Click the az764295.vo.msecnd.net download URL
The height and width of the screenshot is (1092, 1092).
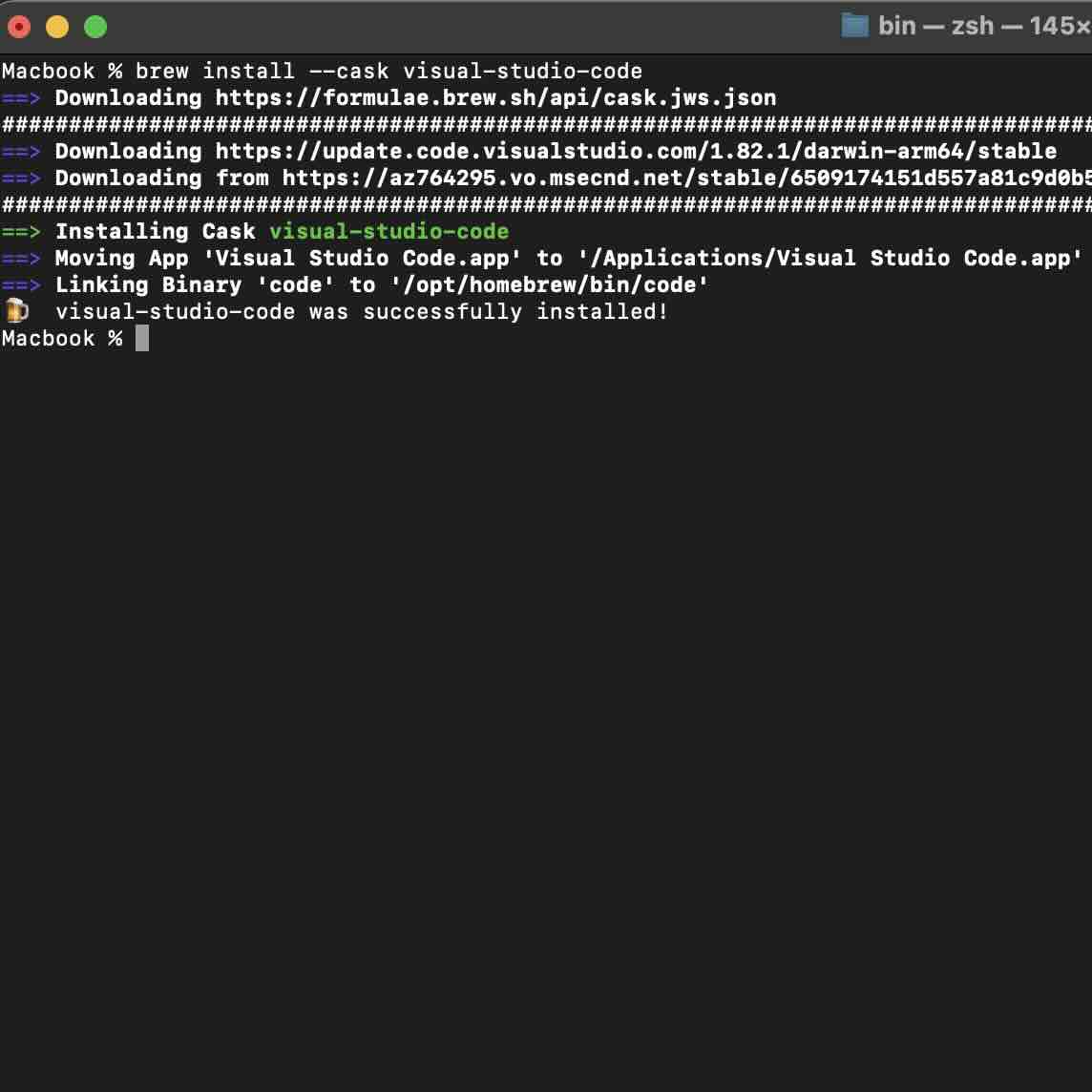tap(686, 178)
